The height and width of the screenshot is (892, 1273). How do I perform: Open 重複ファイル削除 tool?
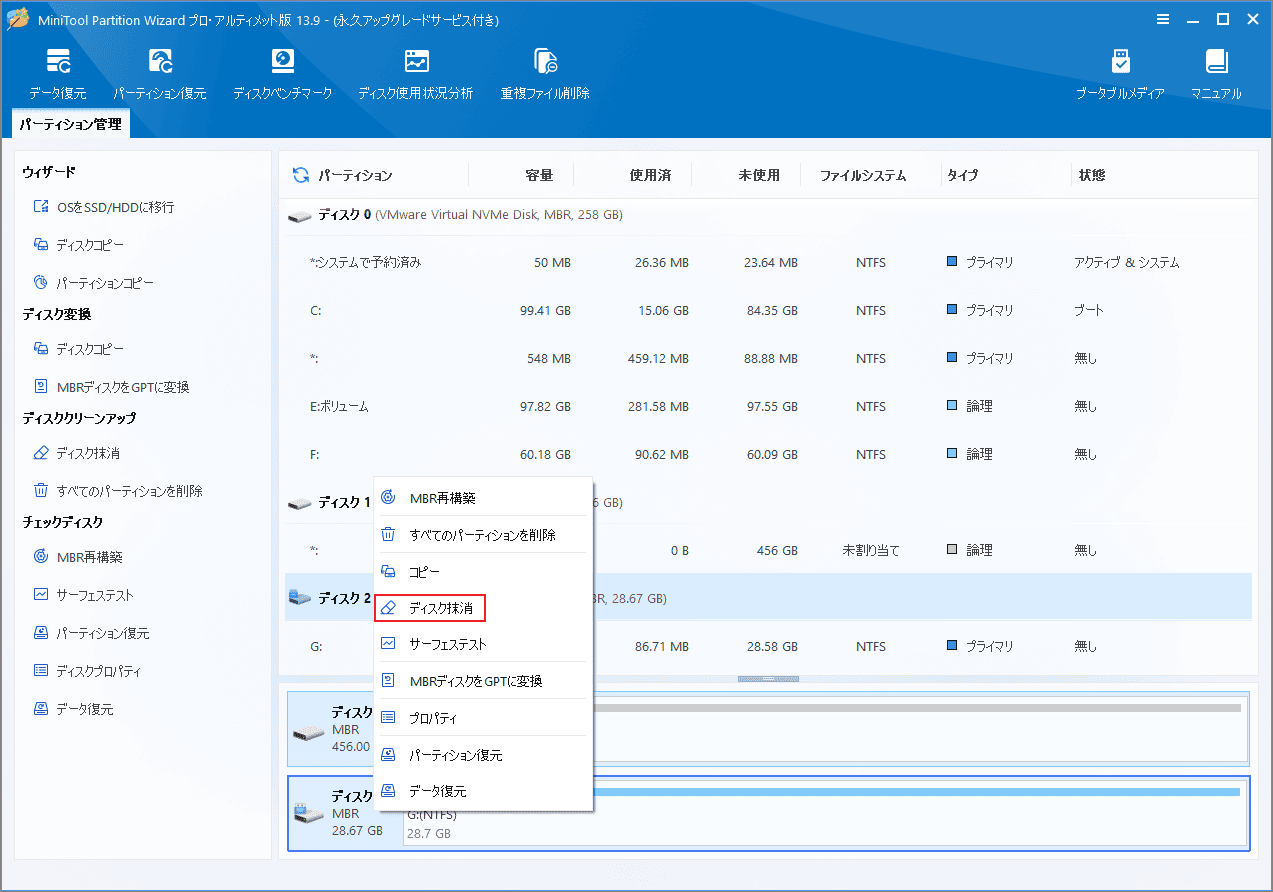click(x=545, y=74)
